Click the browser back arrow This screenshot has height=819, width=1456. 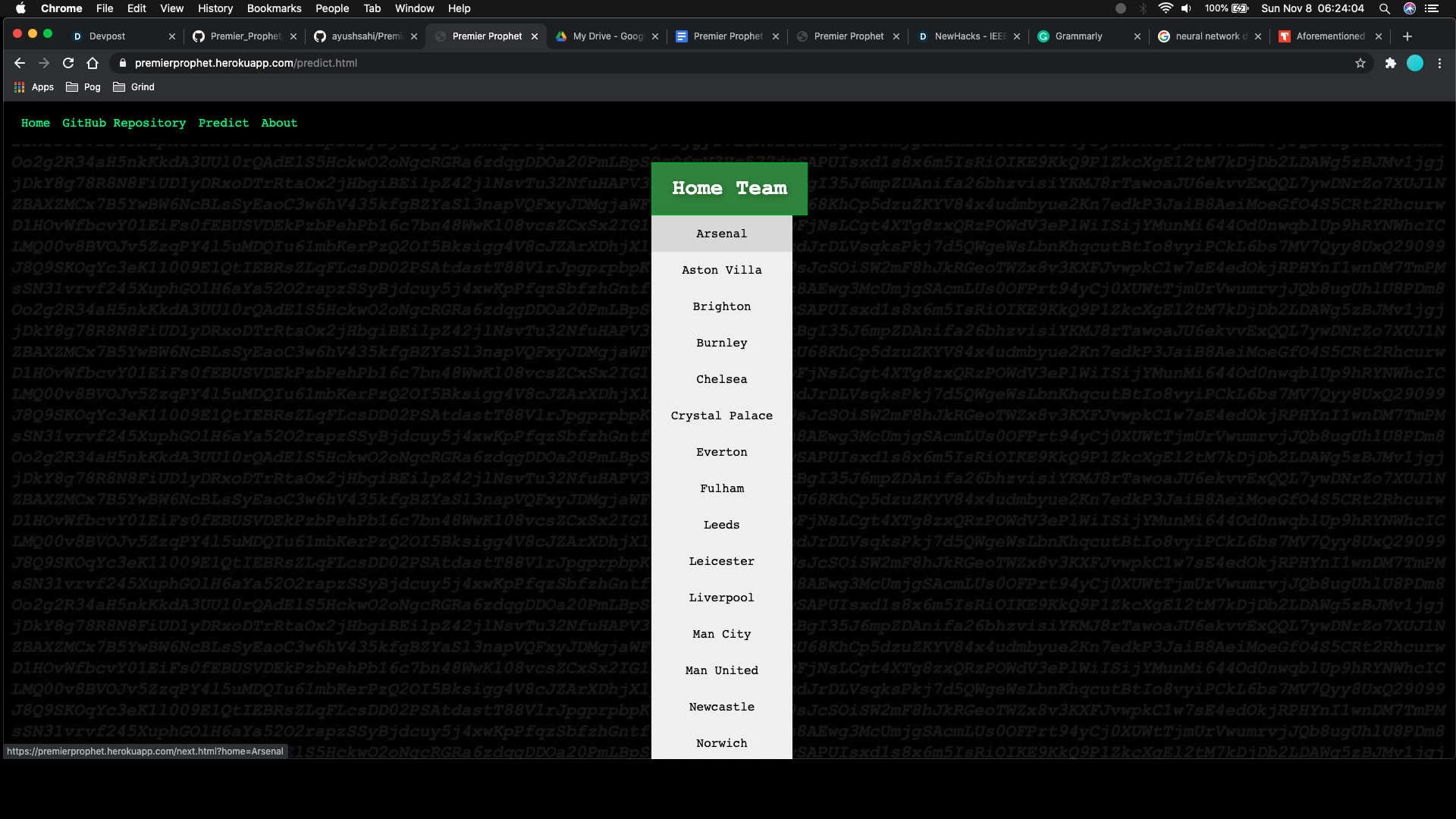(x=20, y=63)
